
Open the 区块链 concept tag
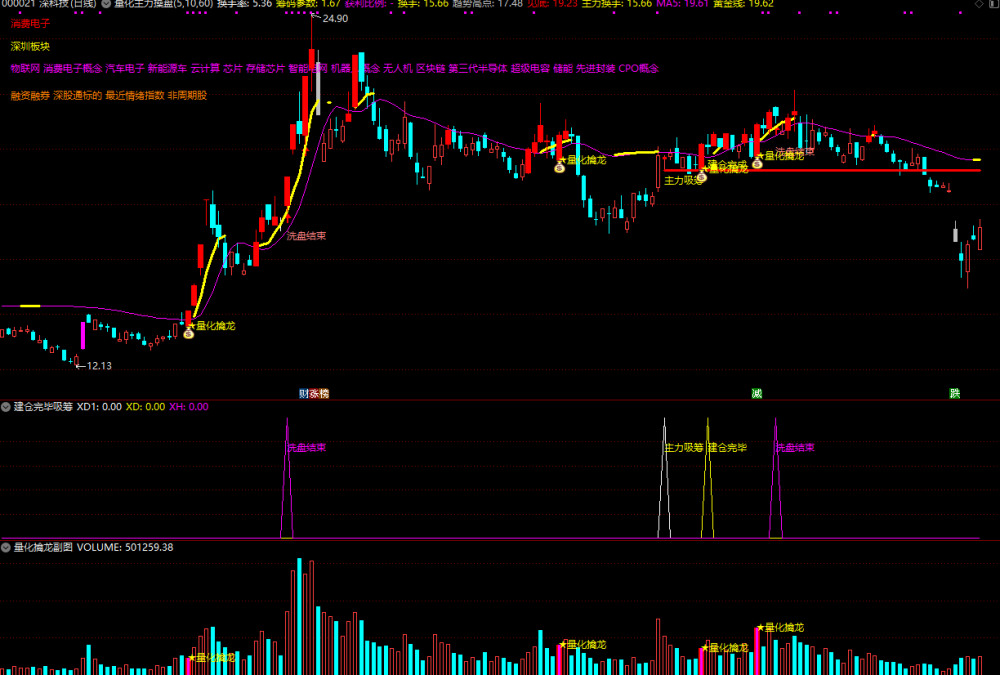[430, 68]
